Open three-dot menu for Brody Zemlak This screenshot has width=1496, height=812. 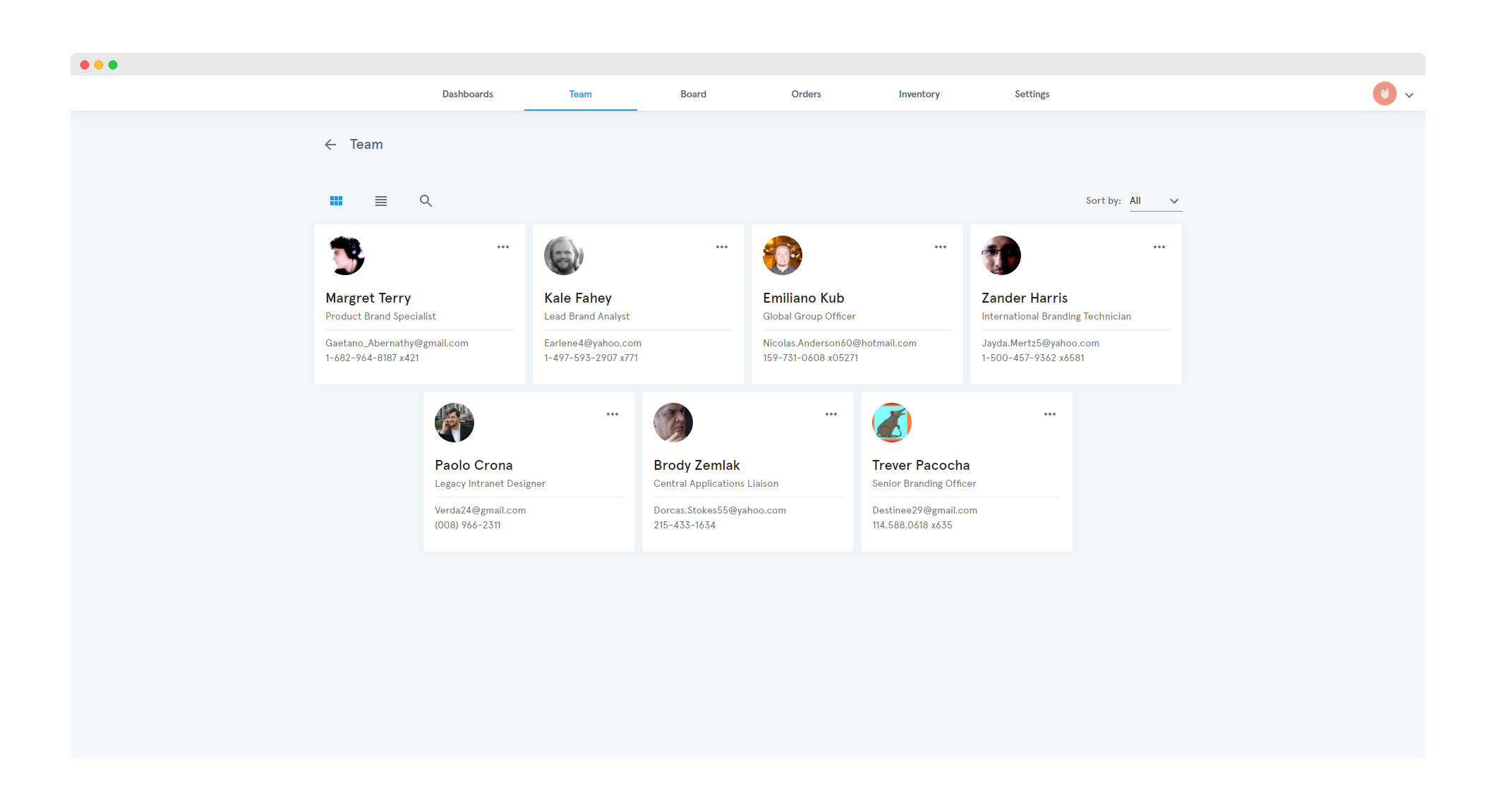[x=831, y=414]
